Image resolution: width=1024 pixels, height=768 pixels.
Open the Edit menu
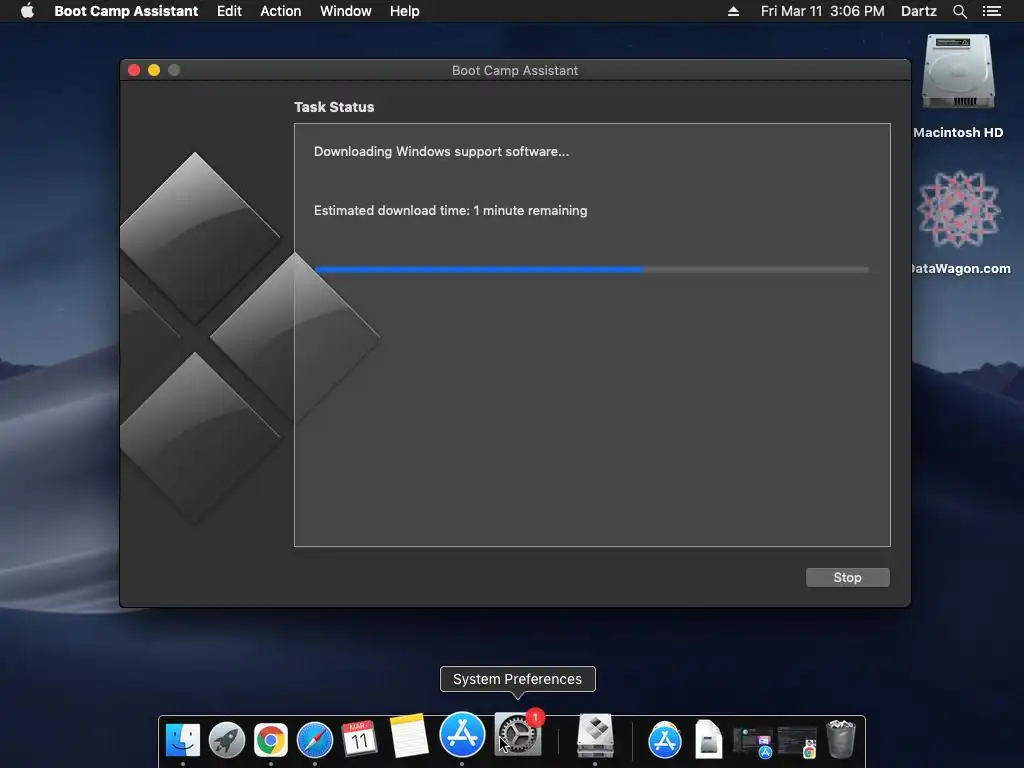coord(229,11)
